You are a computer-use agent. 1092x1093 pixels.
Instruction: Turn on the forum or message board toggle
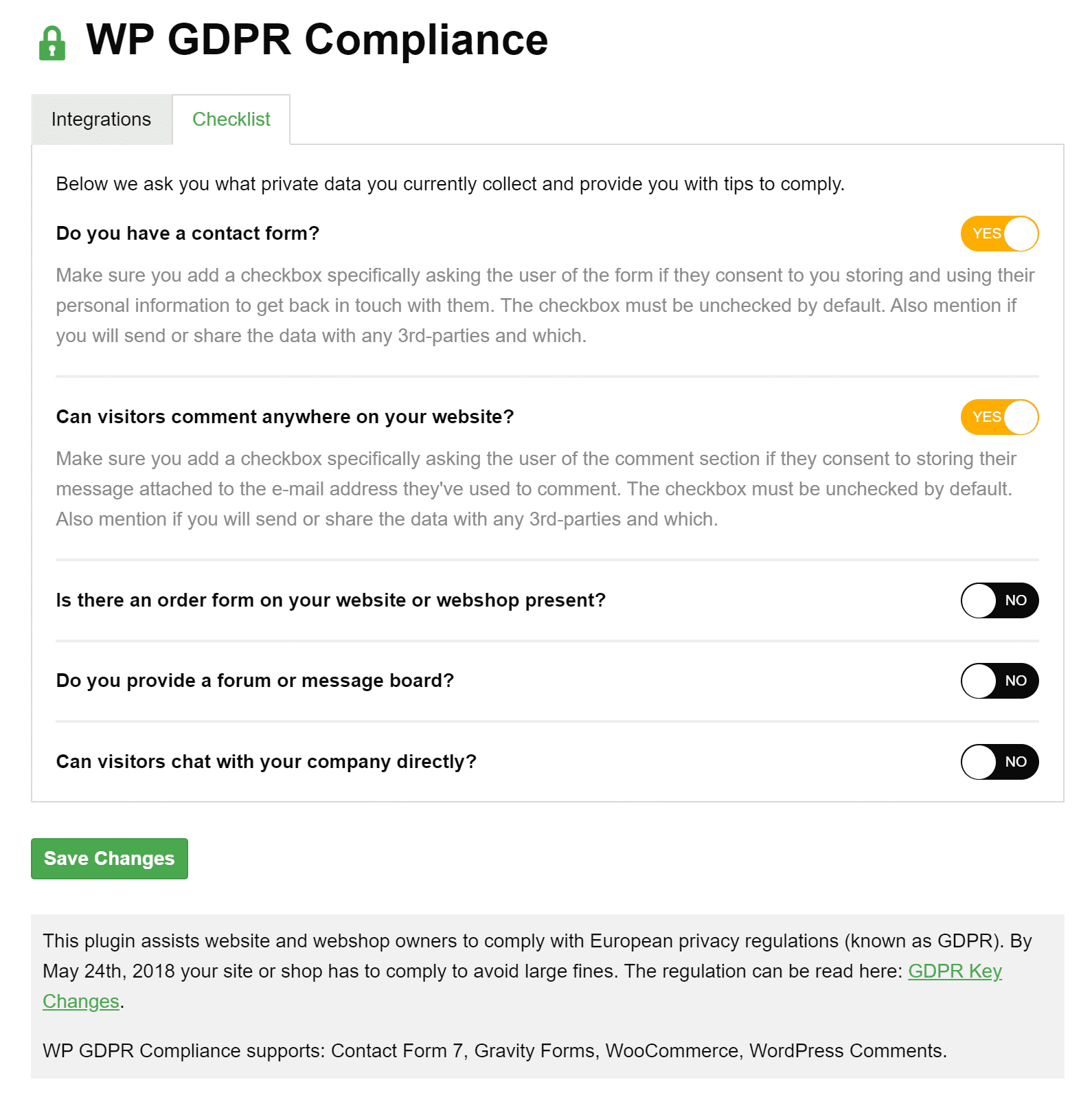(x=999, y=681)
